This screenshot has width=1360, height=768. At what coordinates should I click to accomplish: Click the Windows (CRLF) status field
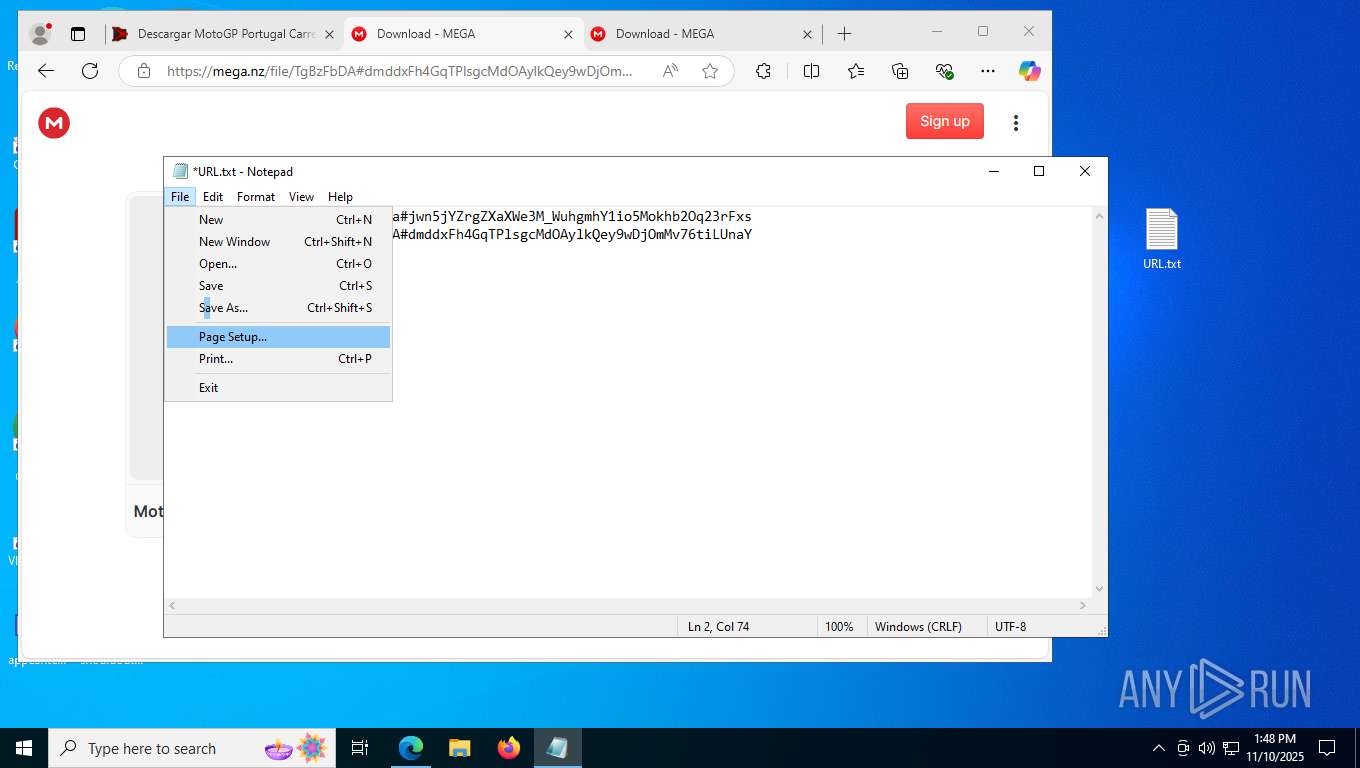[x=926, y=627]
